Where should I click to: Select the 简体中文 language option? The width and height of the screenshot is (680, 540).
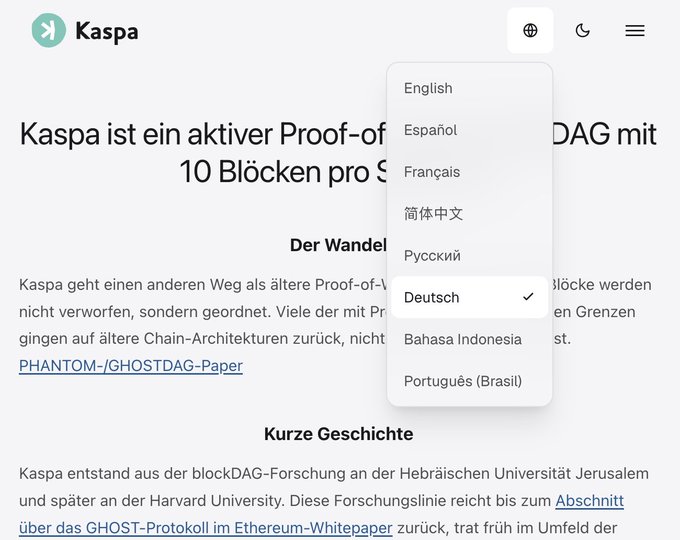(470, 213)
